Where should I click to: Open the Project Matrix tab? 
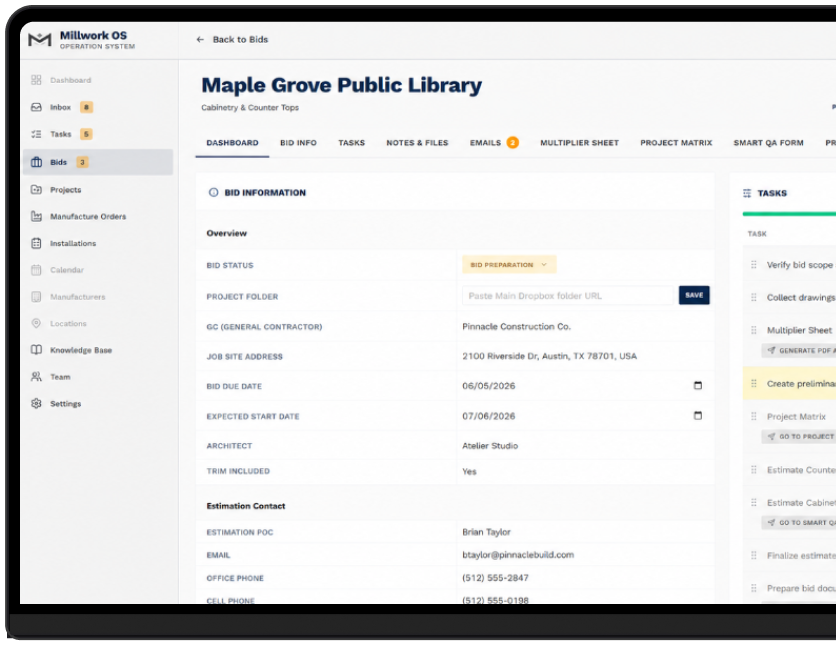(x=676, y=143)
